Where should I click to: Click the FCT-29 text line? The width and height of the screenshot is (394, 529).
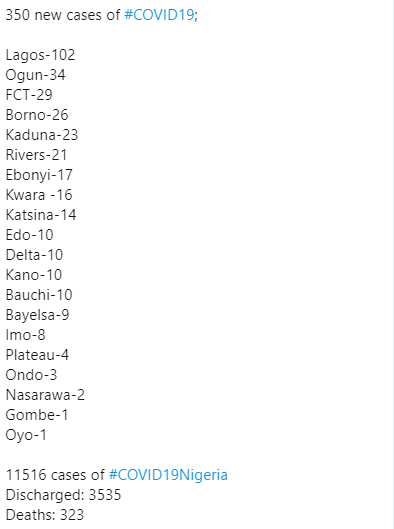[x=29, y=95]
